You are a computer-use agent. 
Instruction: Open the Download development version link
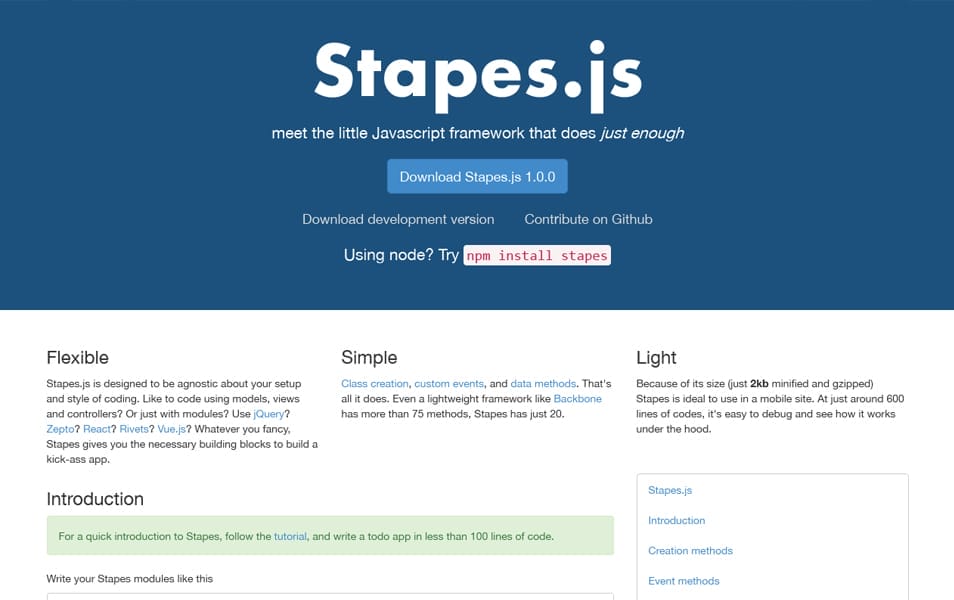pos(398,219)
